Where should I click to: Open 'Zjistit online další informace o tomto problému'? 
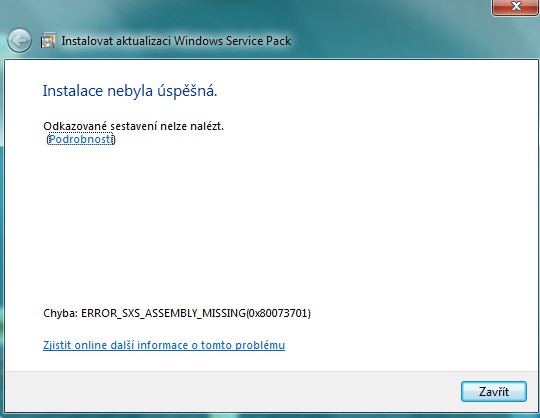click(x=164, y=345)
